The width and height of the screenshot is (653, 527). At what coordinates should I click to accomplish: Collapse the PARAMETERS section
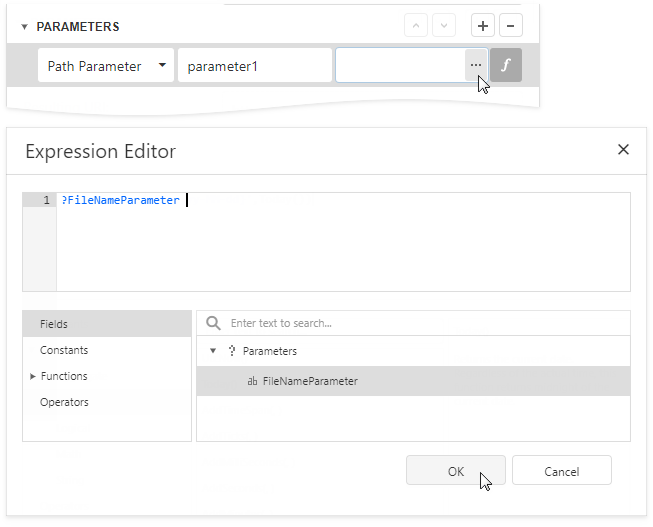(x=25, y=27)
